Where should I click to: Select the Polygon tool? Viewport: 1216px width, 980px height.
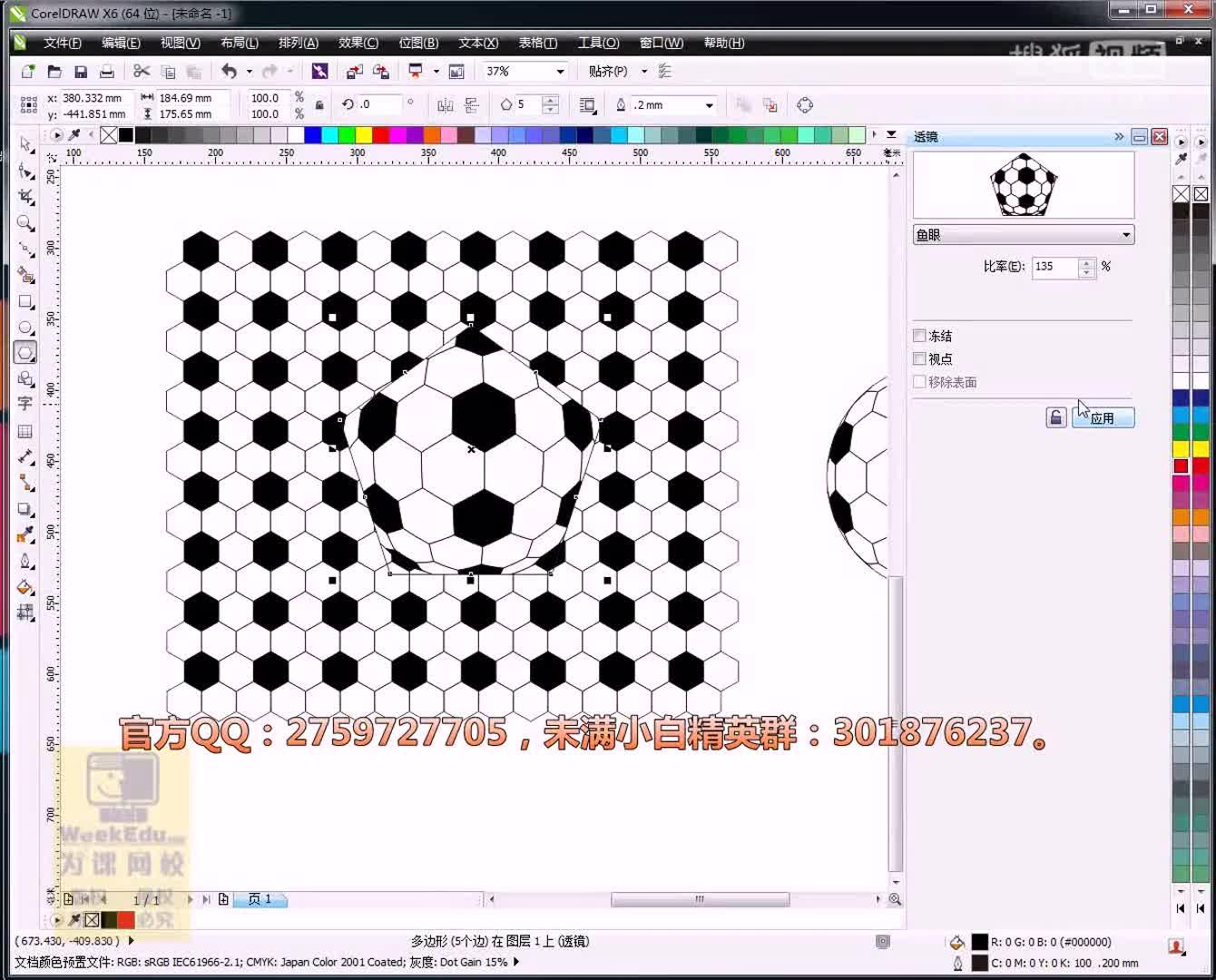pos(25,353)
